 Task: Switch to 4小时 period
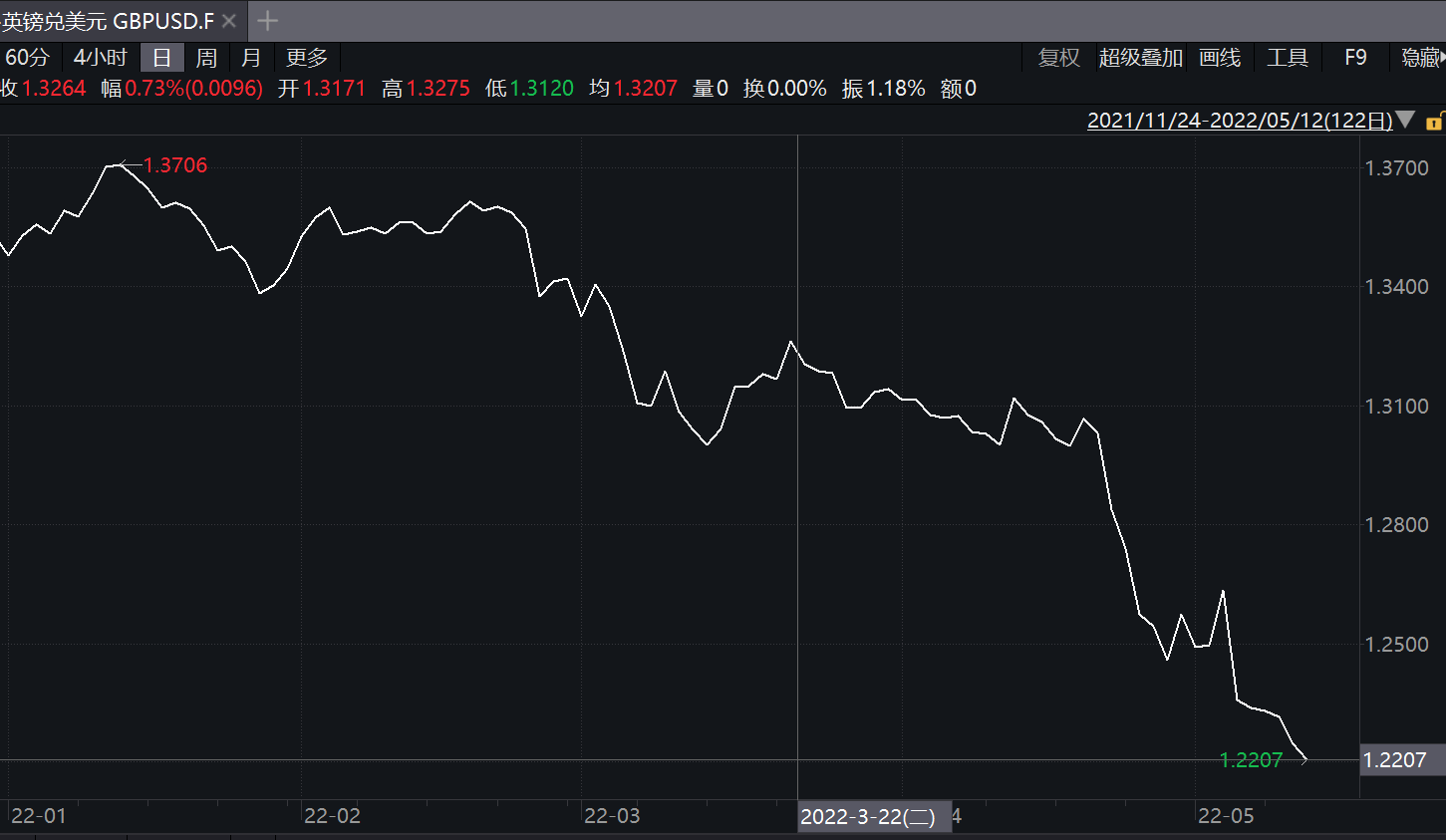click(101, 58)
